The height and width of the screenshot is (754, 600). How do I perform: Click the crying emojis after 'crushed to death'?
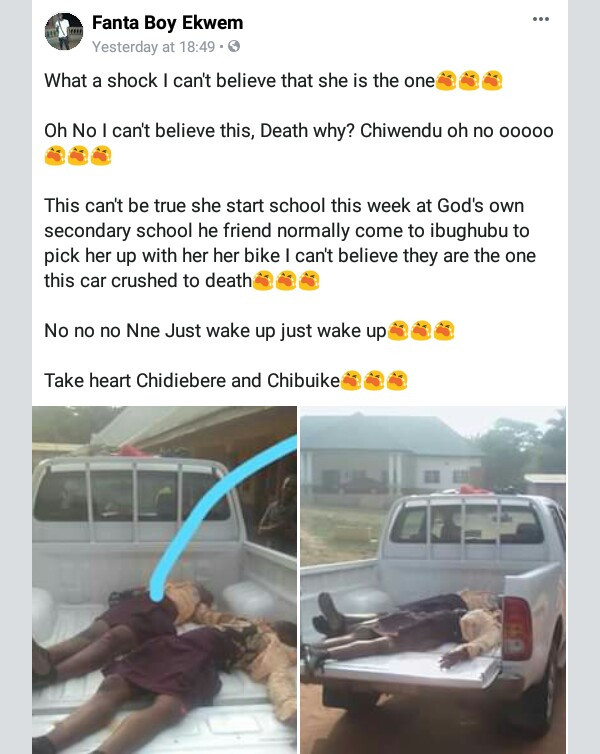tap(286, 280)
